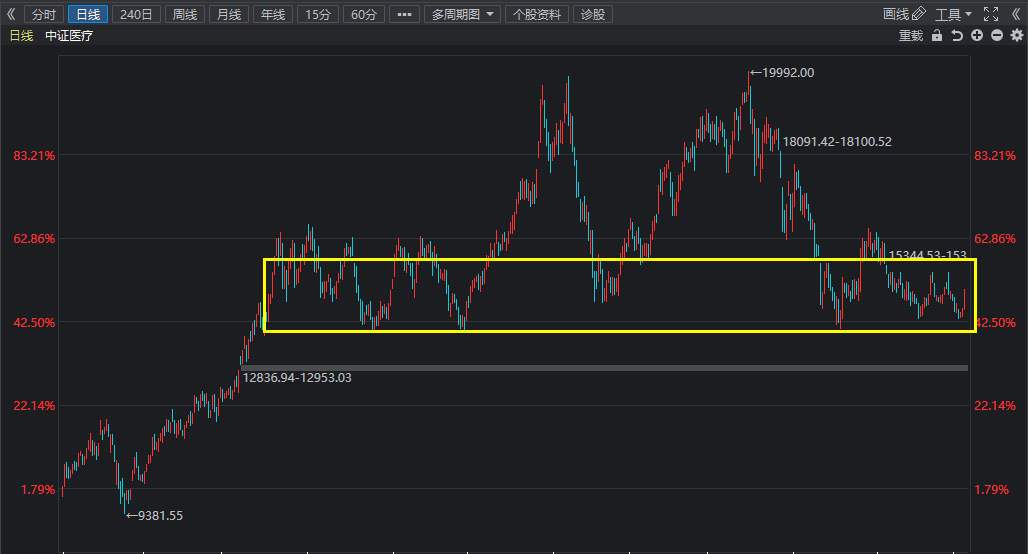The image size is (1028, 554).
Task: Show more periods via ellipsis button
Action: (405, 14)
